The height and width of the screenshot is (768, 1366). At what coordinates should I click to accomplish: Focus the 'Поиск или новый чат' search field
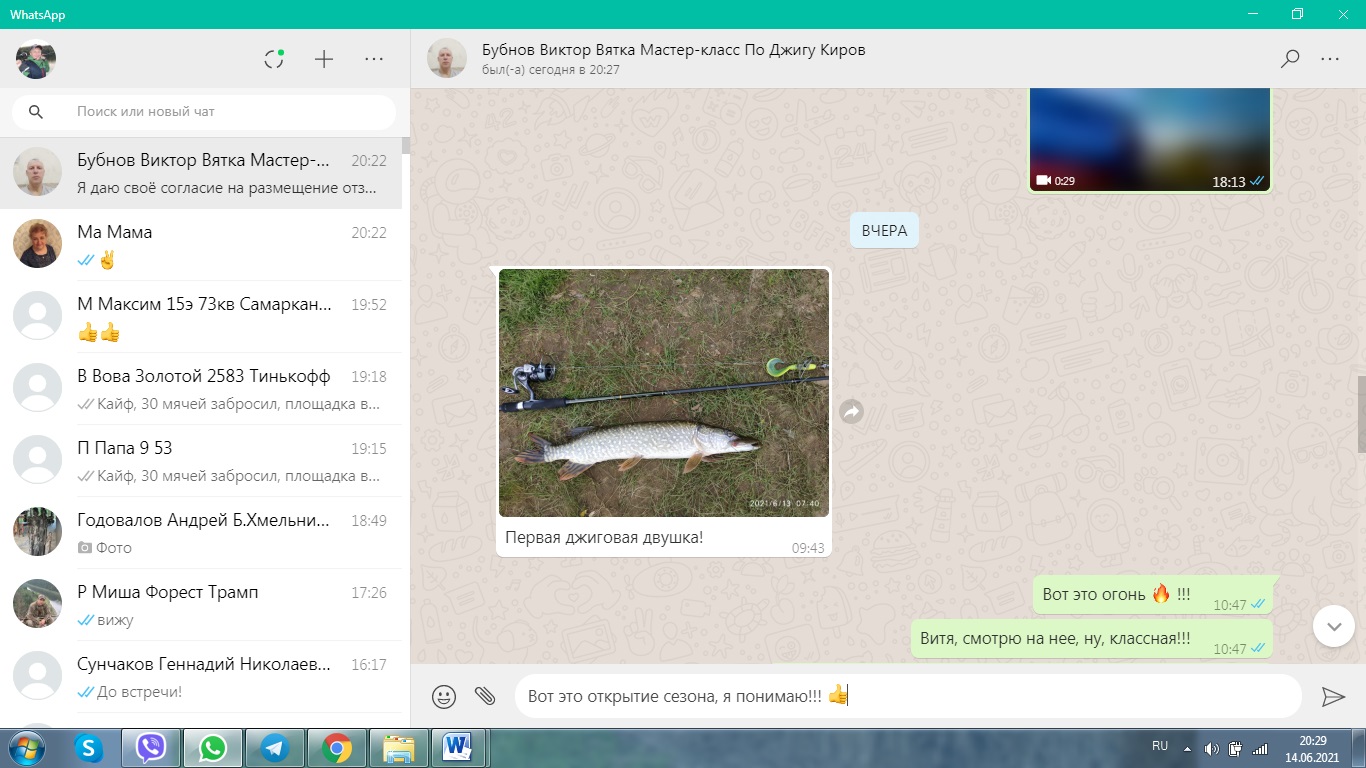click(204, 112)
